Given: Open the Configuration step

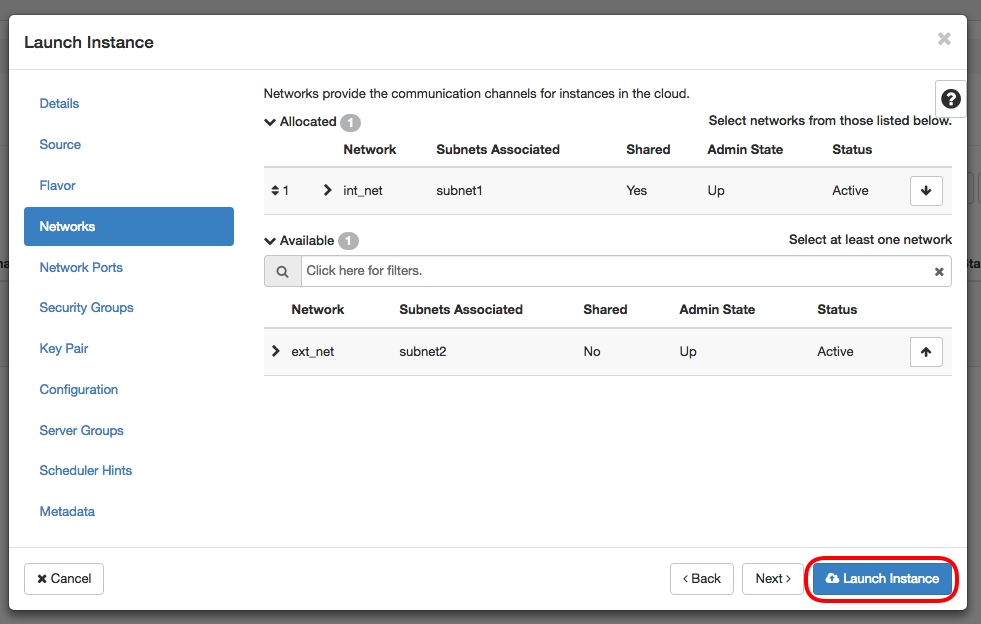Looking at the screenshot, I should tap(79, 389).
